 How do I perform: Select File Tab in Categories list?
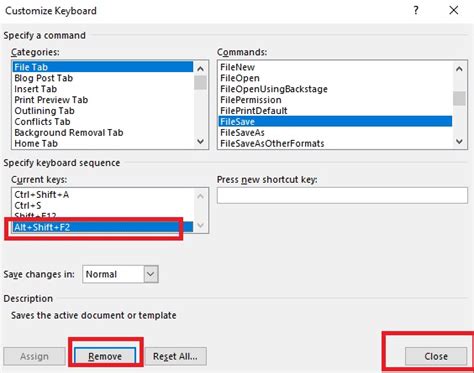click(x=103, y=67)
